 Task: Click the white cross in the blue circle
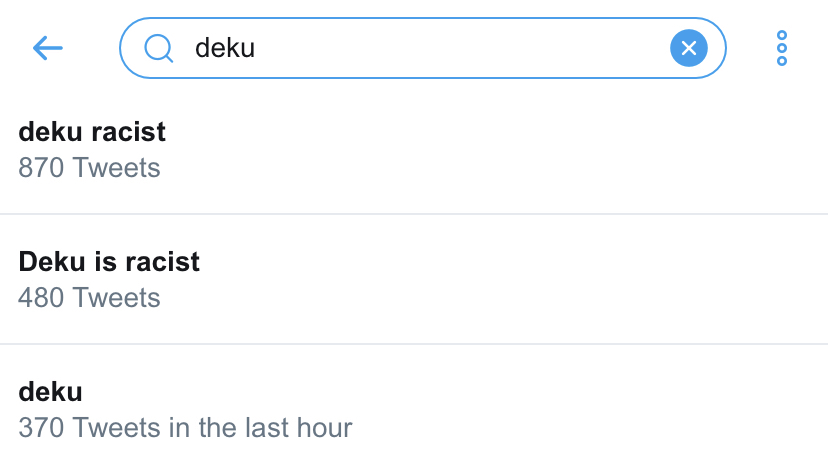point(689,48)
